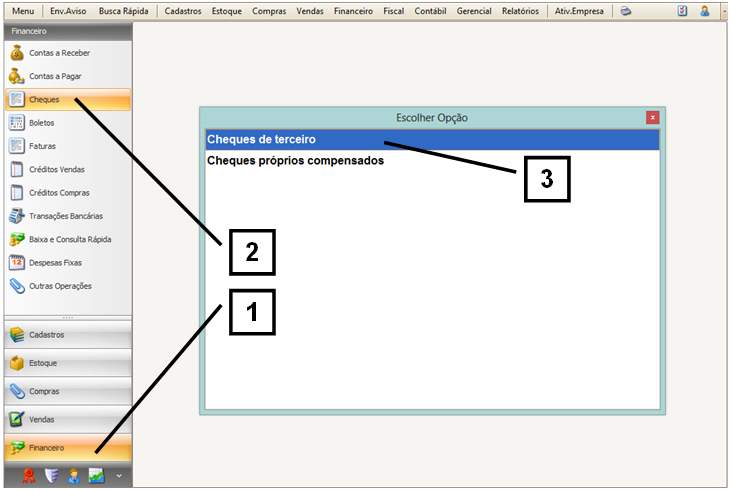Open the Boletos section
Viewport: 732px width, 490px height.
[x=42, y=123]
